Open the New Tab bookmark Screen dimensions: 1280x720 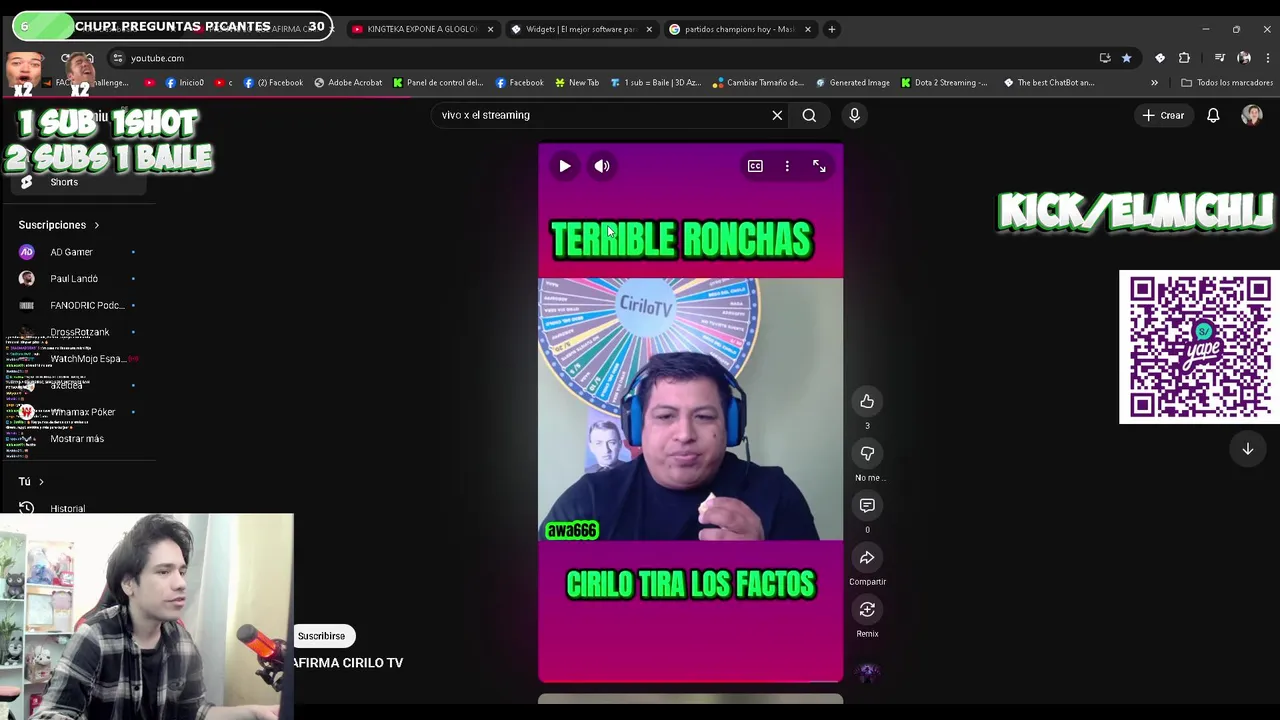point(576,83)
